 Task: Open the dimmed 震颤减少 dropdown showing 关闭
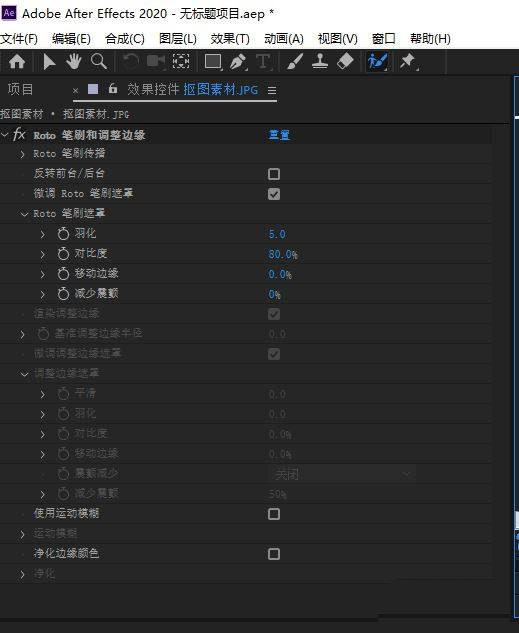(341, 474)
